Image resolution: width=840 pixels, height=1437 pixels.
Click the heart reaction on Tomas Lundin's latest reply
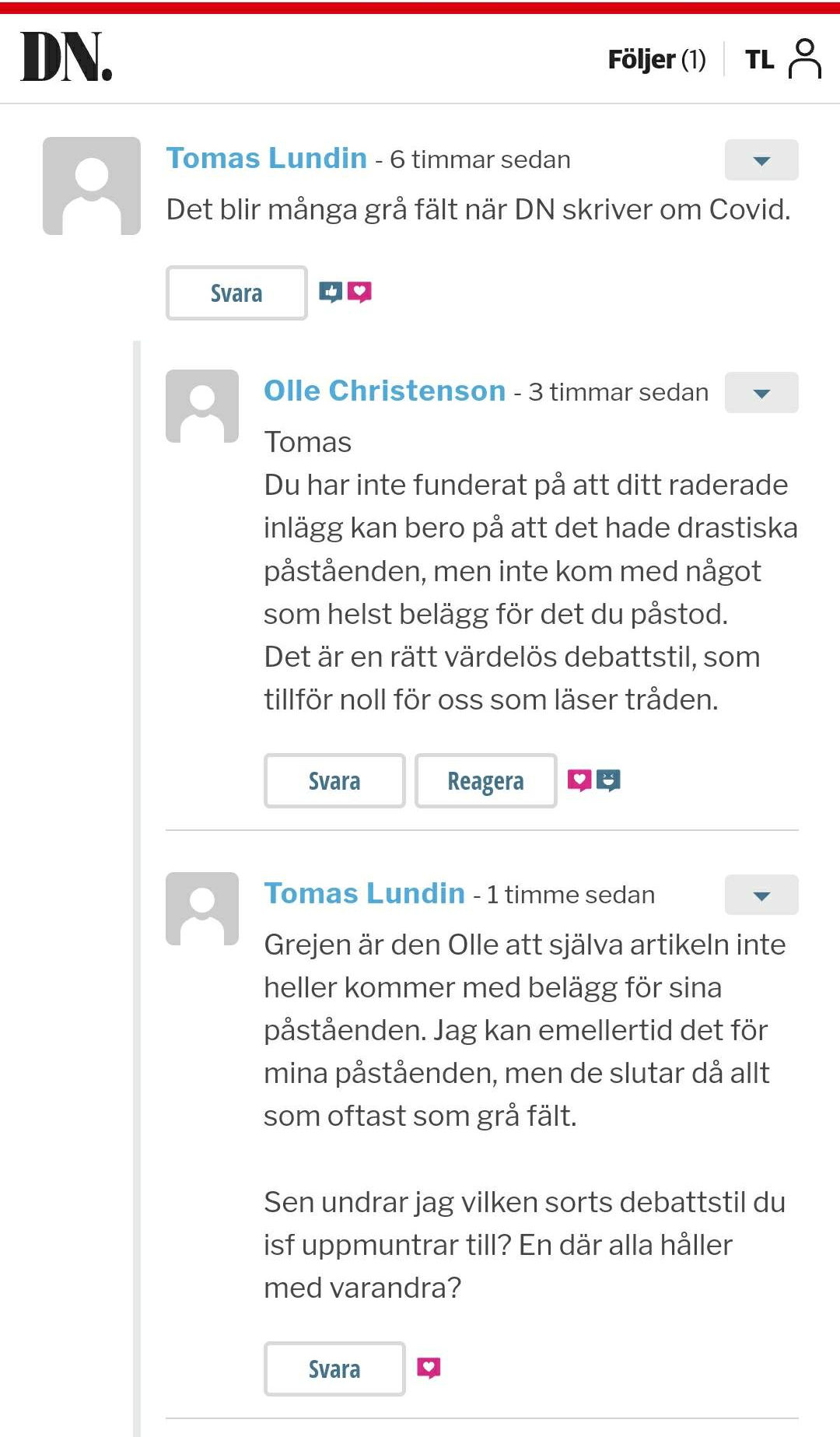[x=429, y=1368]
